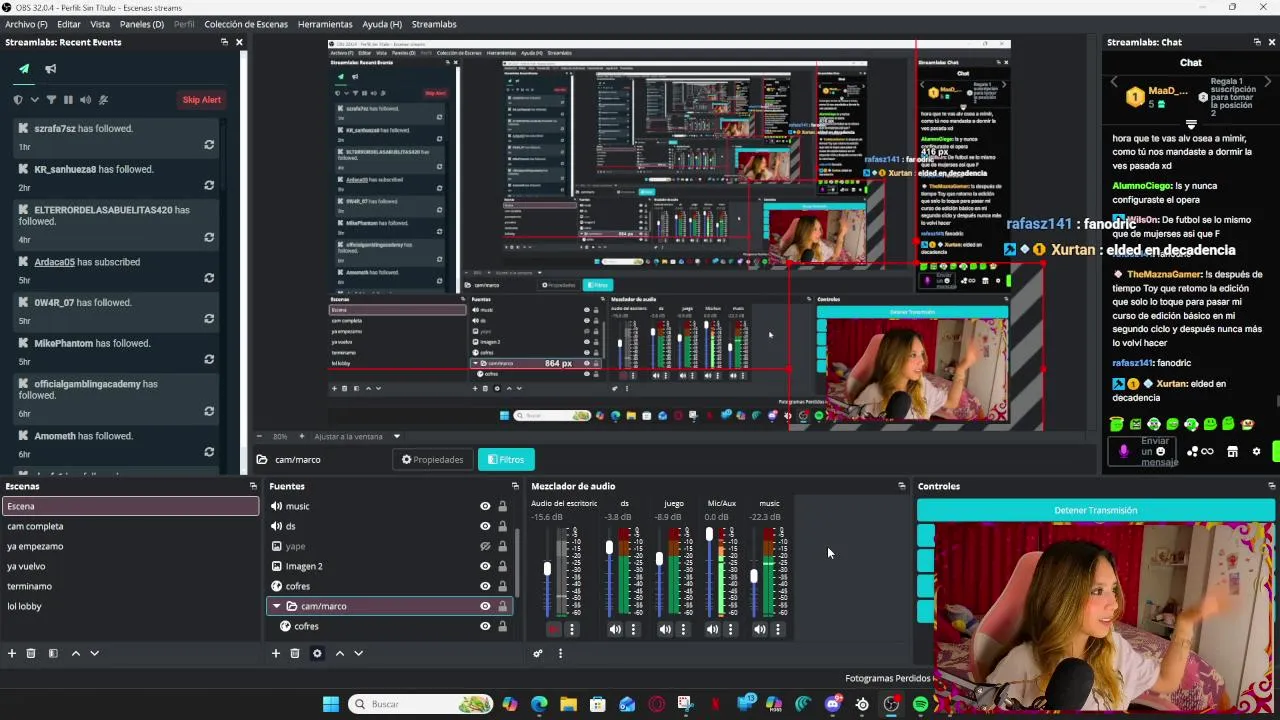Collapse the chat leaderboard arrow
Viewport: 1280px width, 720px height.
coord(1191,125)
